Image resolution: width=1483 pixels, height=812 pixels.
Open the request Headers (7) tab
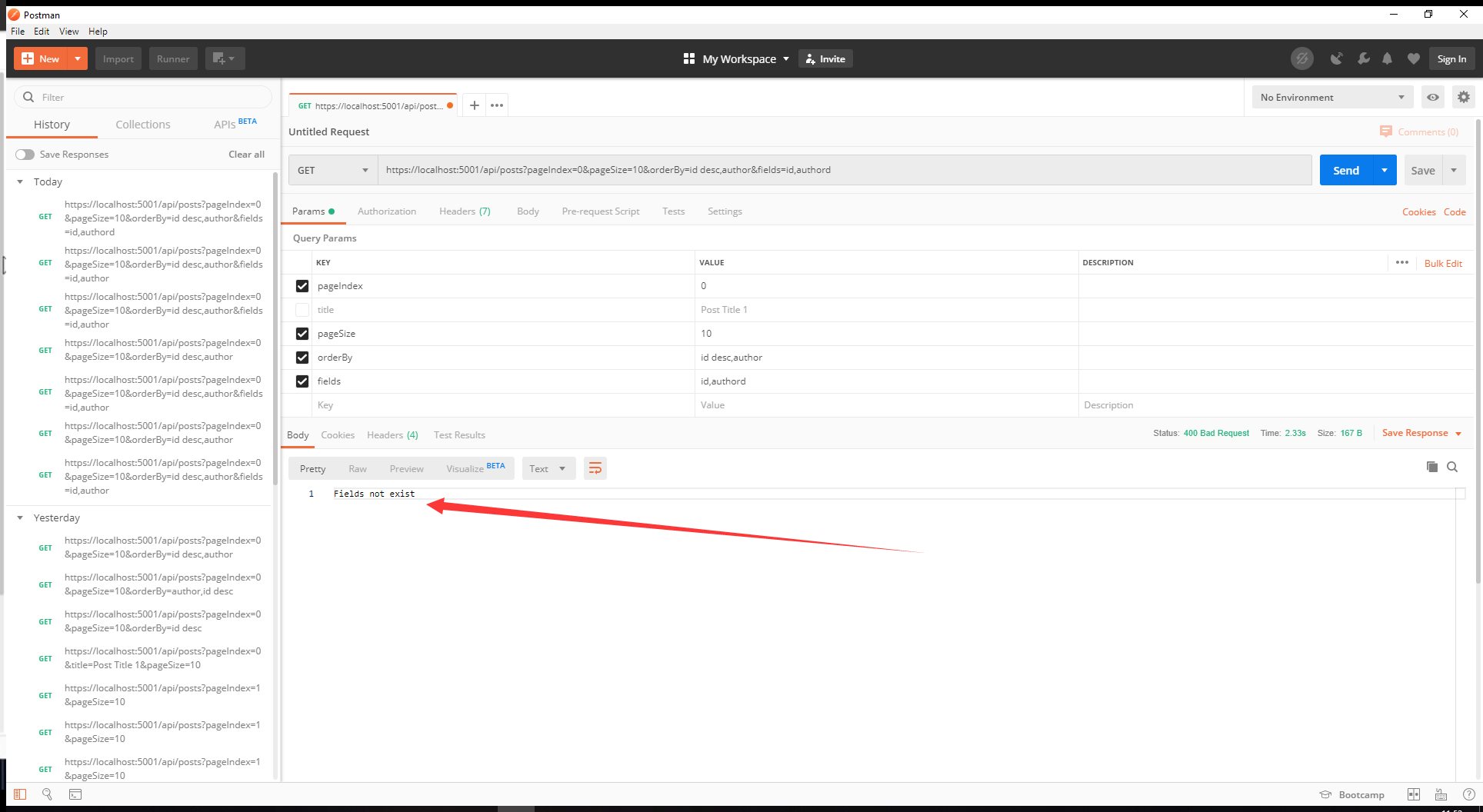pos(465,211)
